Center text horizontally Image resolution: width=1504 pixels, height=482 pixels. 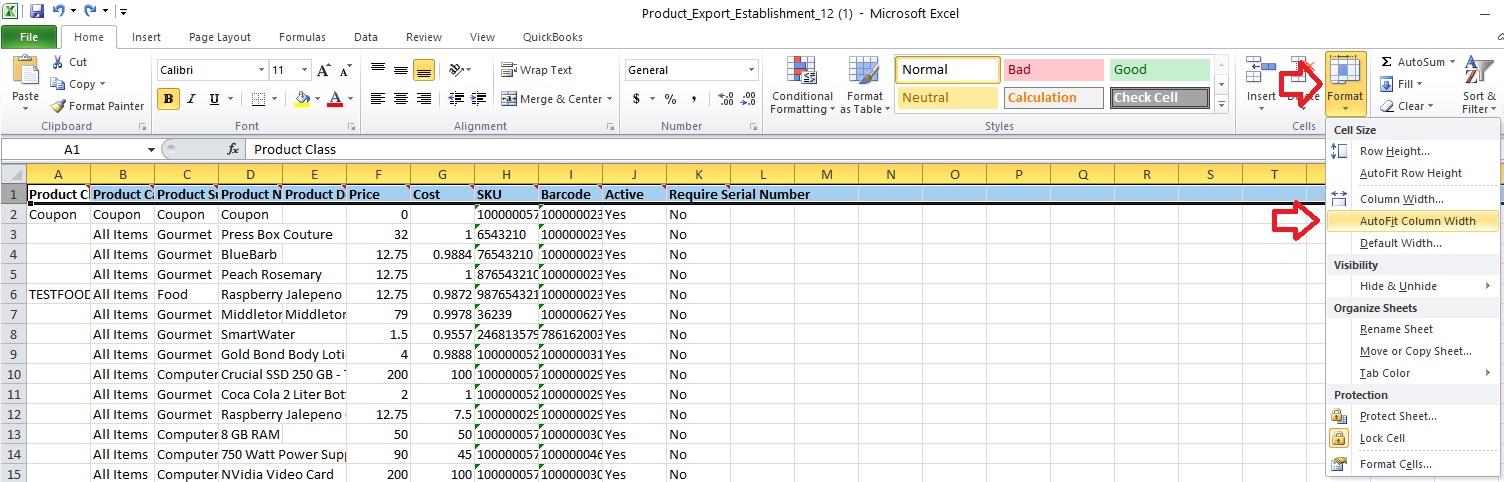400,99
